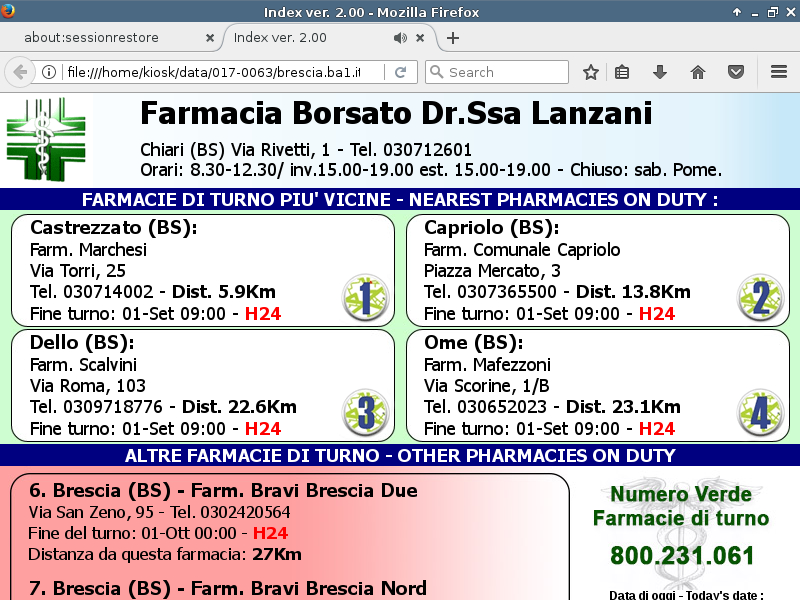800x600 pixels.
Task: Open the Firefox hamburger menu
Action: (x=779, y=72)
